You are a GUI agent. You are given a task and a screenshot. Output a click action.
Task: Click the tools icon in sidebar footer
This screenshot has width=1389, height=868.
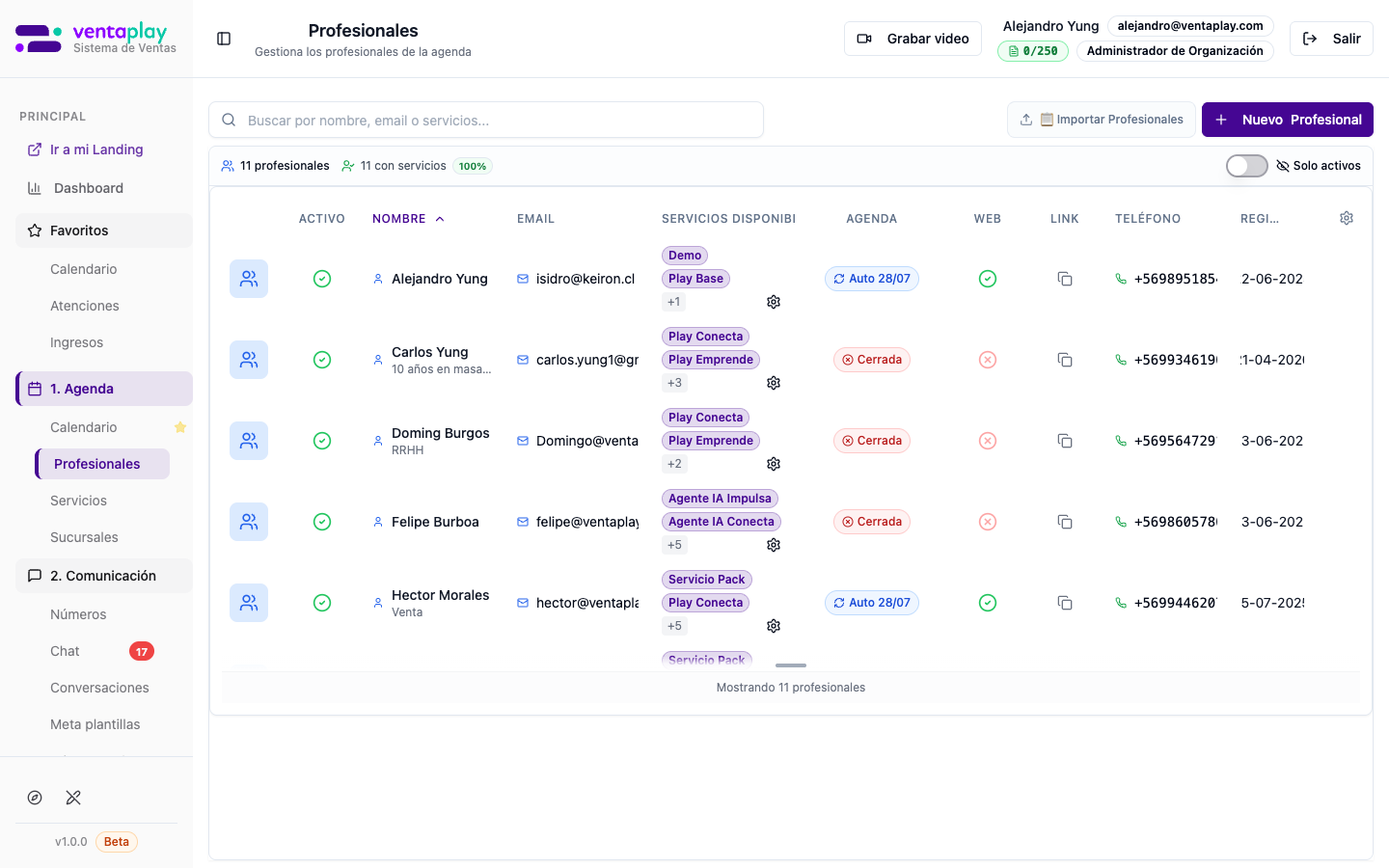[73, 798]
